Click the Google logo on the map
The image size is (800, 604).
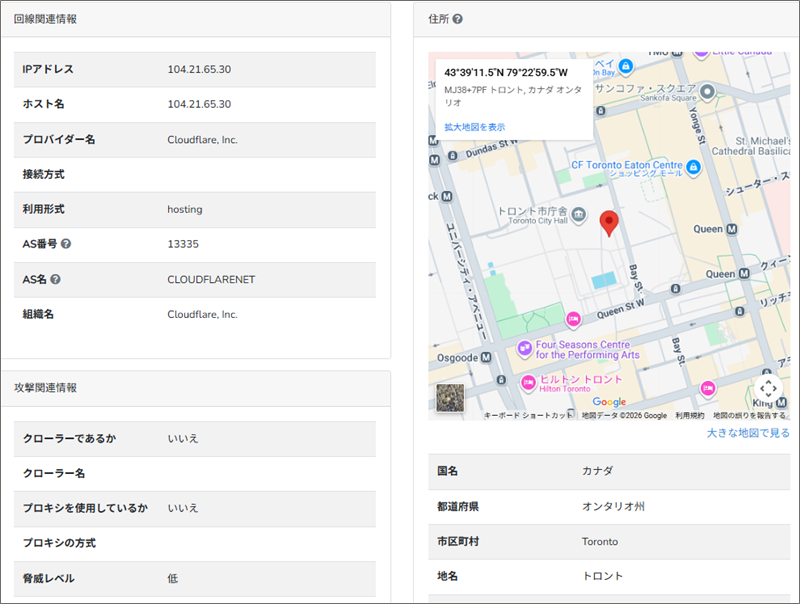(608, 402)
